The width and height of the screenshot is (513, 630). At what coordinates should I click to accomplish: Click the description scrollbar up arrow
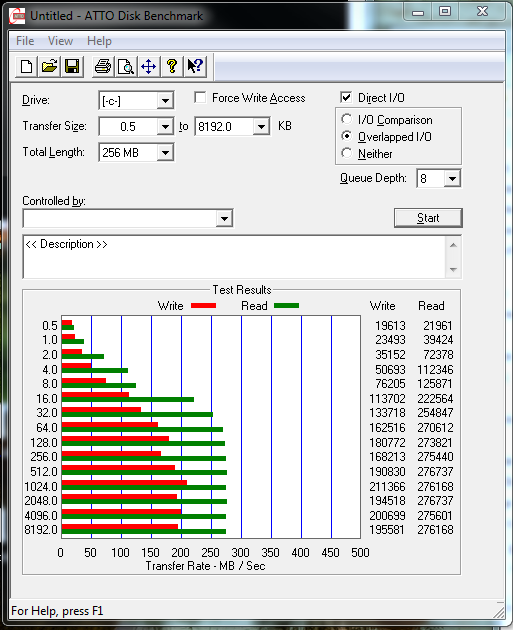tap(454, 245)
